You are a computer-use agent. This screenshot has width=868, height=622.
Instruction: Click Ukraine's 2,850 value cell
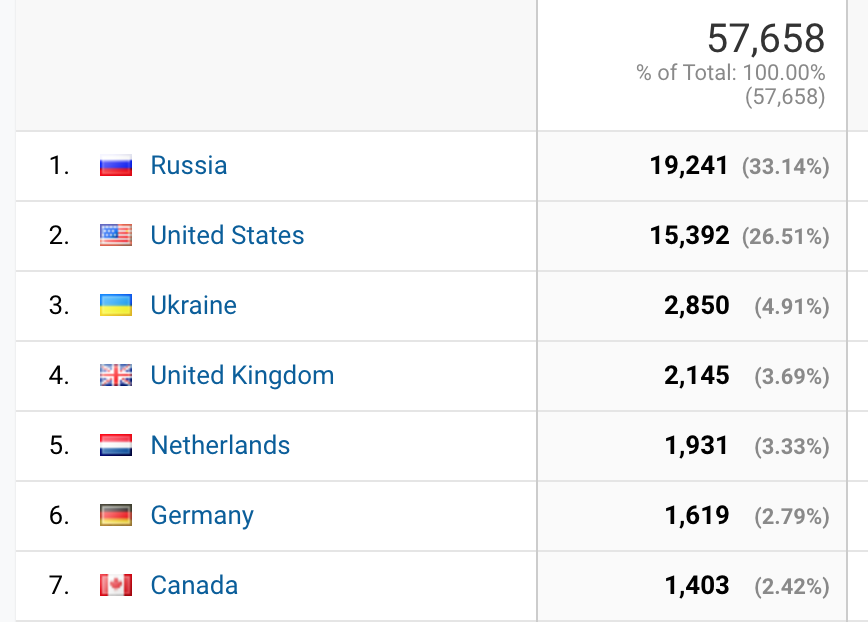[x=696, y=306]
